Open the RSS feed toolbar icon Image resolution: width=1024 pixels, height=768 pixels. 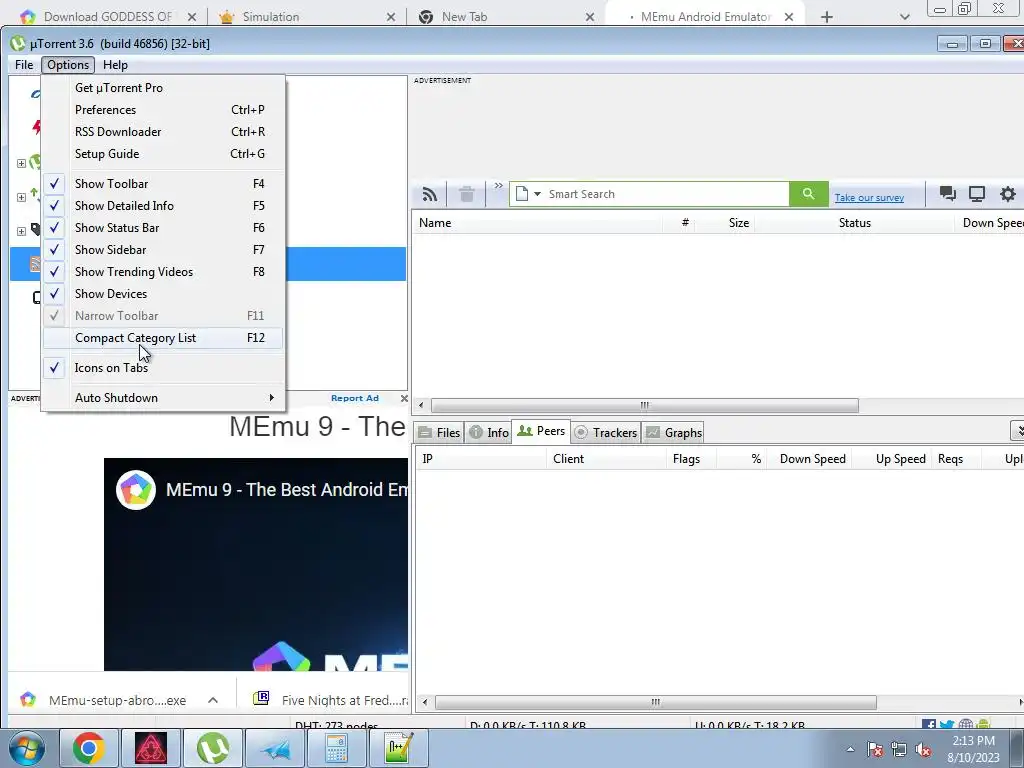pyautogui.click(x=430, y=195)
